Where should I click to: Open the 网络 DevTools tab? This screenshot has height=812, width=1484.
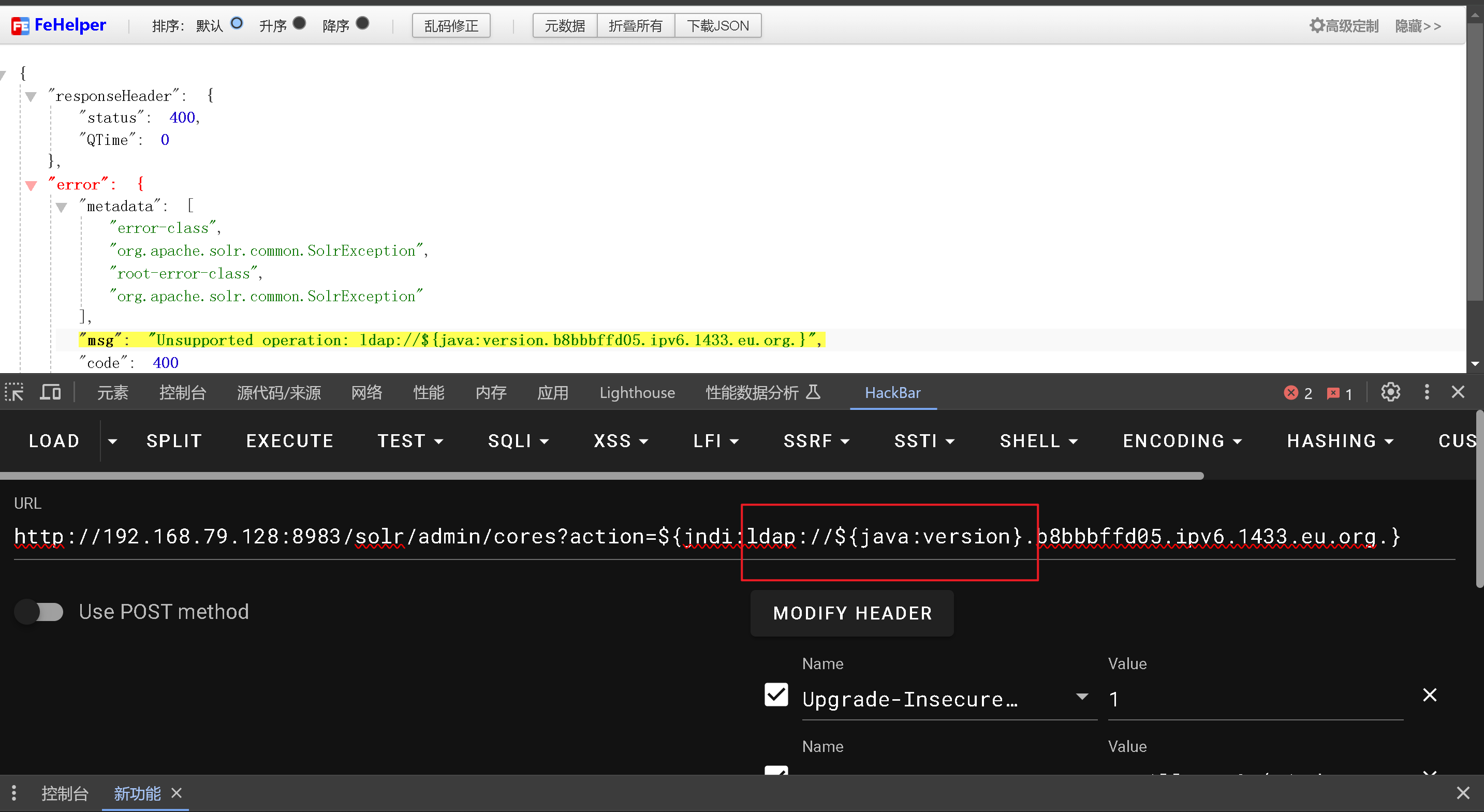pos(366,392)
